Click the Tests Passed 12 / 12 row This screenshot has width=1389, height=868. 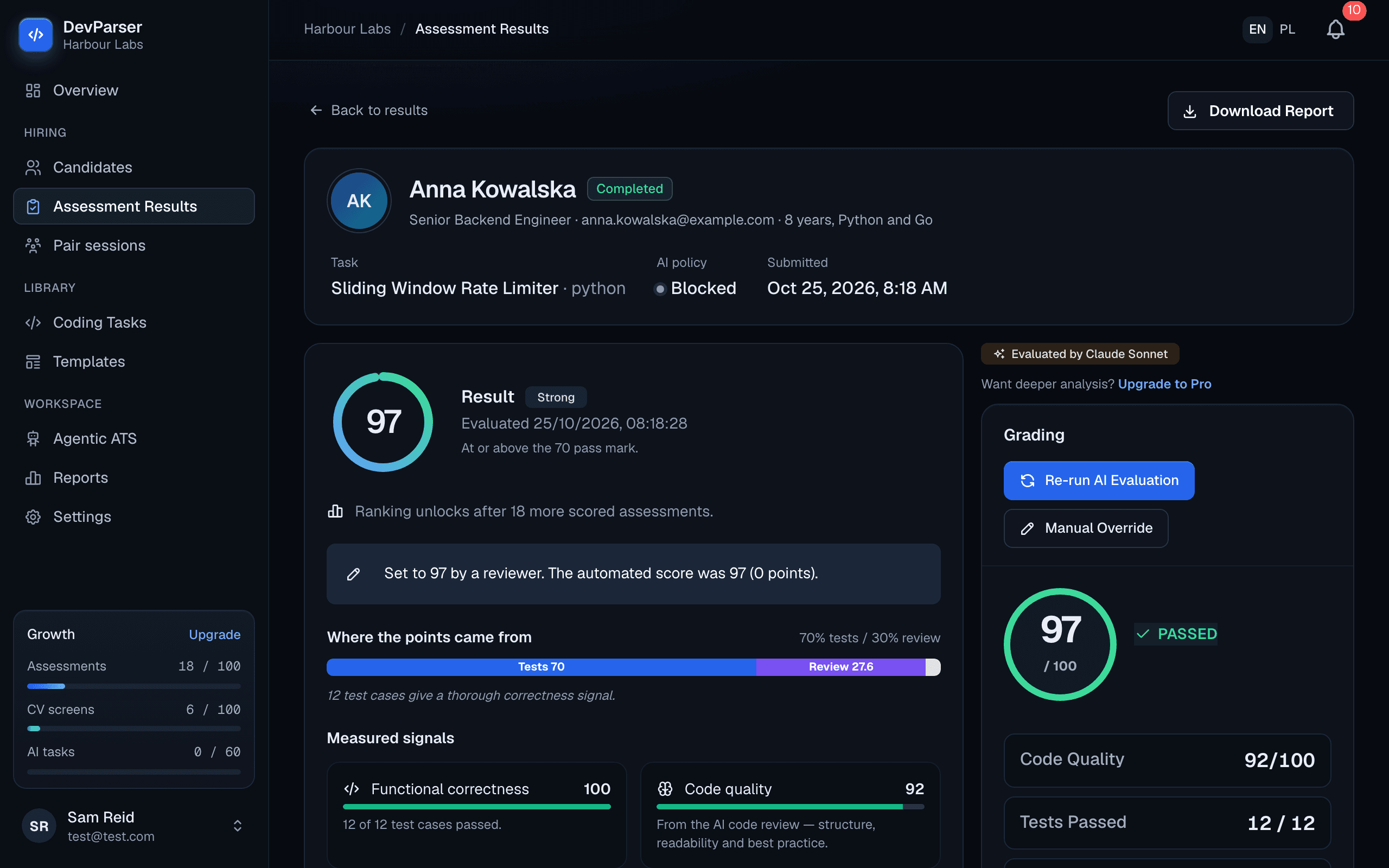point(1167,822)
